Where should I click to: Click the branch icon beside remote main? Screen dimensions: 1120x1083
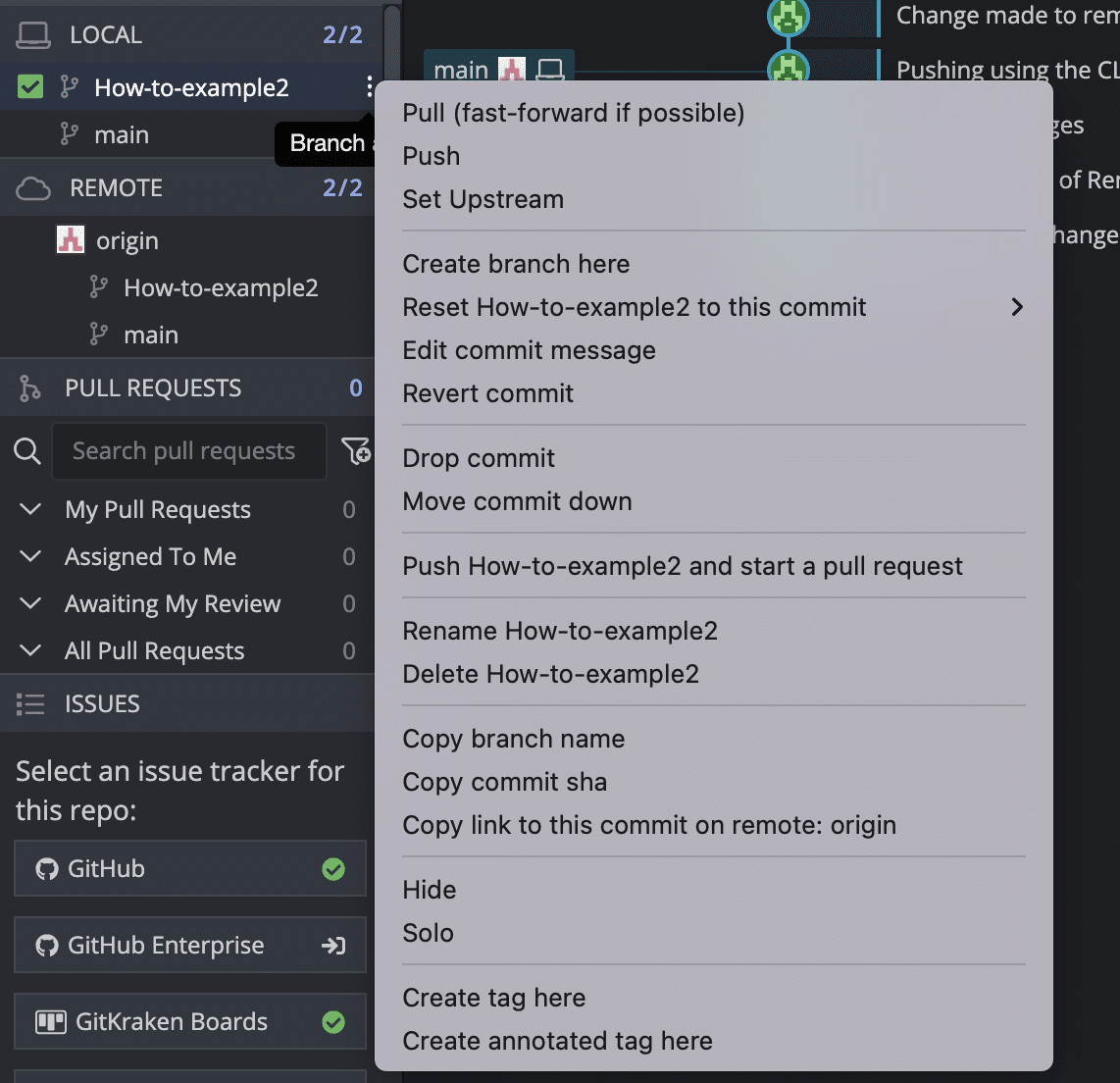(98, 335)
